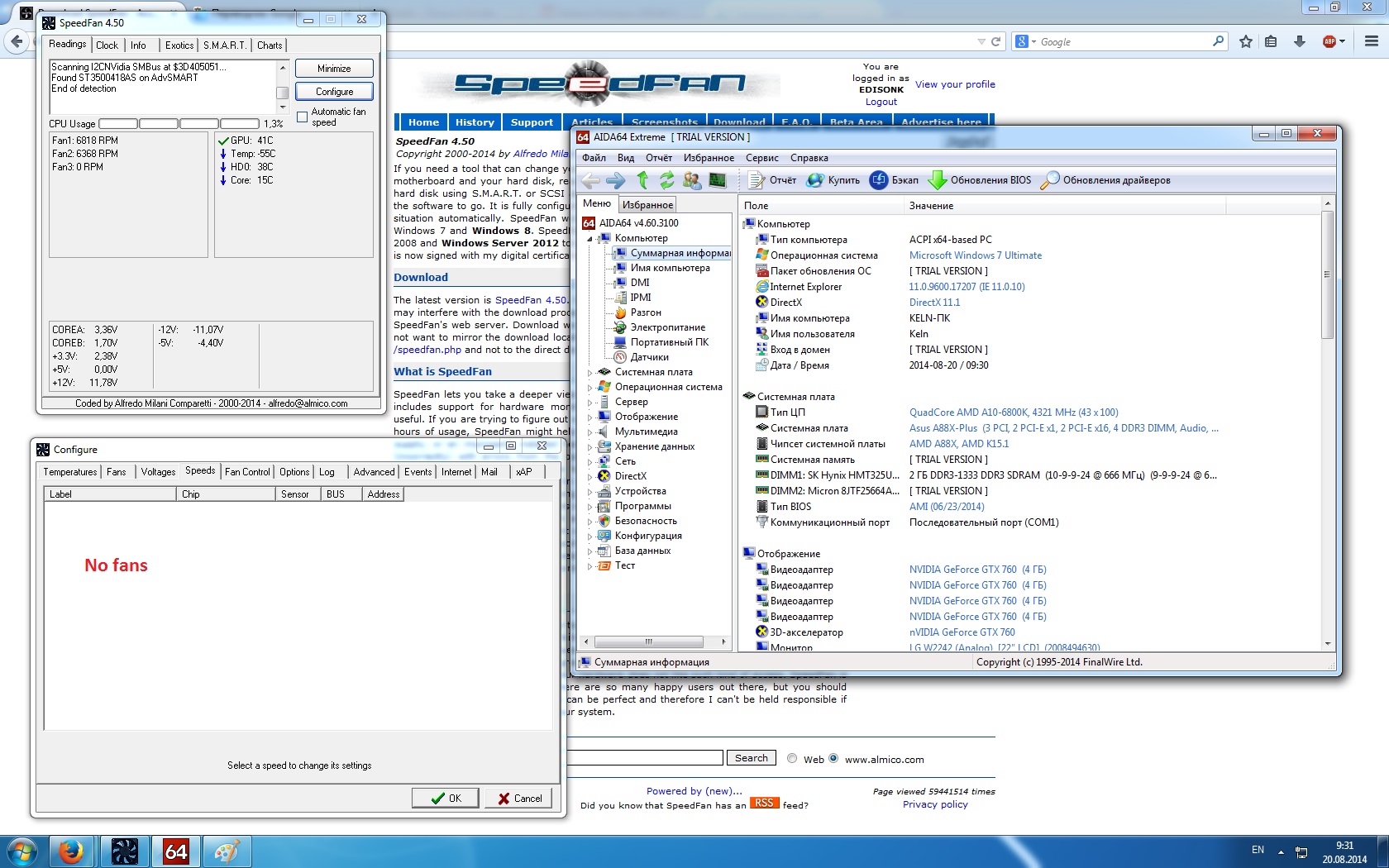The image size is (1389, 868).
Task: Open Сервис menu in AIDA64
Action: [762, 158]
